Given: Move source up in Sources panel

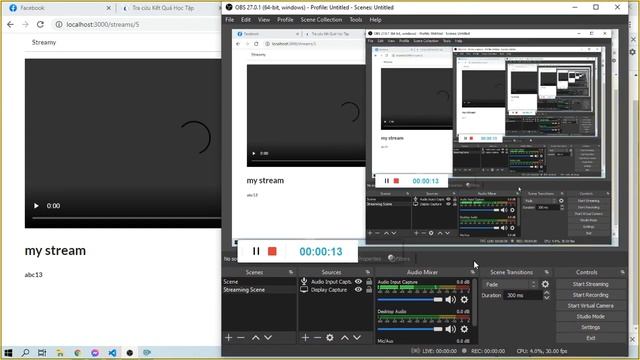Looking at the screenshot, I should (x=345, y=338).
